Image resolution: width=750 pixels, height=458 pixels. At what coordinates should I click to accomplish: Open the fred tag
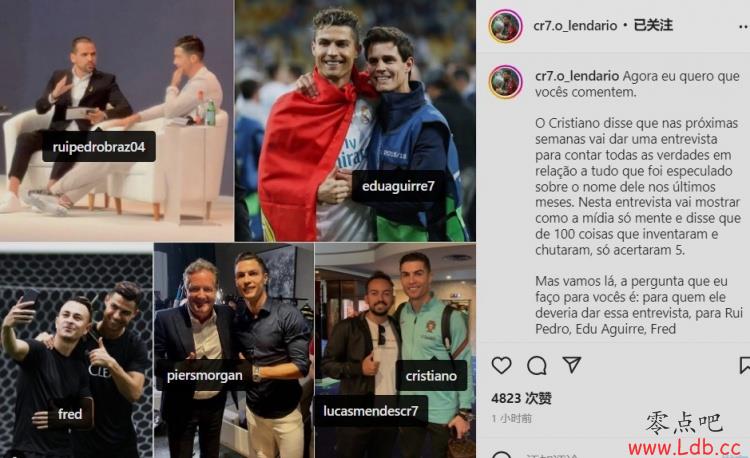70,414
